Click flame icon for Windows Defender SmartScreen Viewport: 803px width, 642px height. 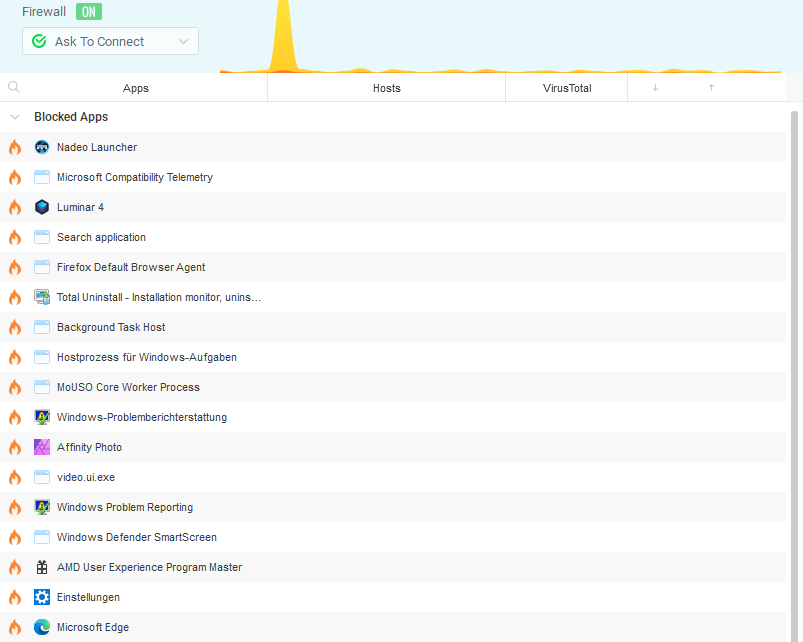[15, 538]
